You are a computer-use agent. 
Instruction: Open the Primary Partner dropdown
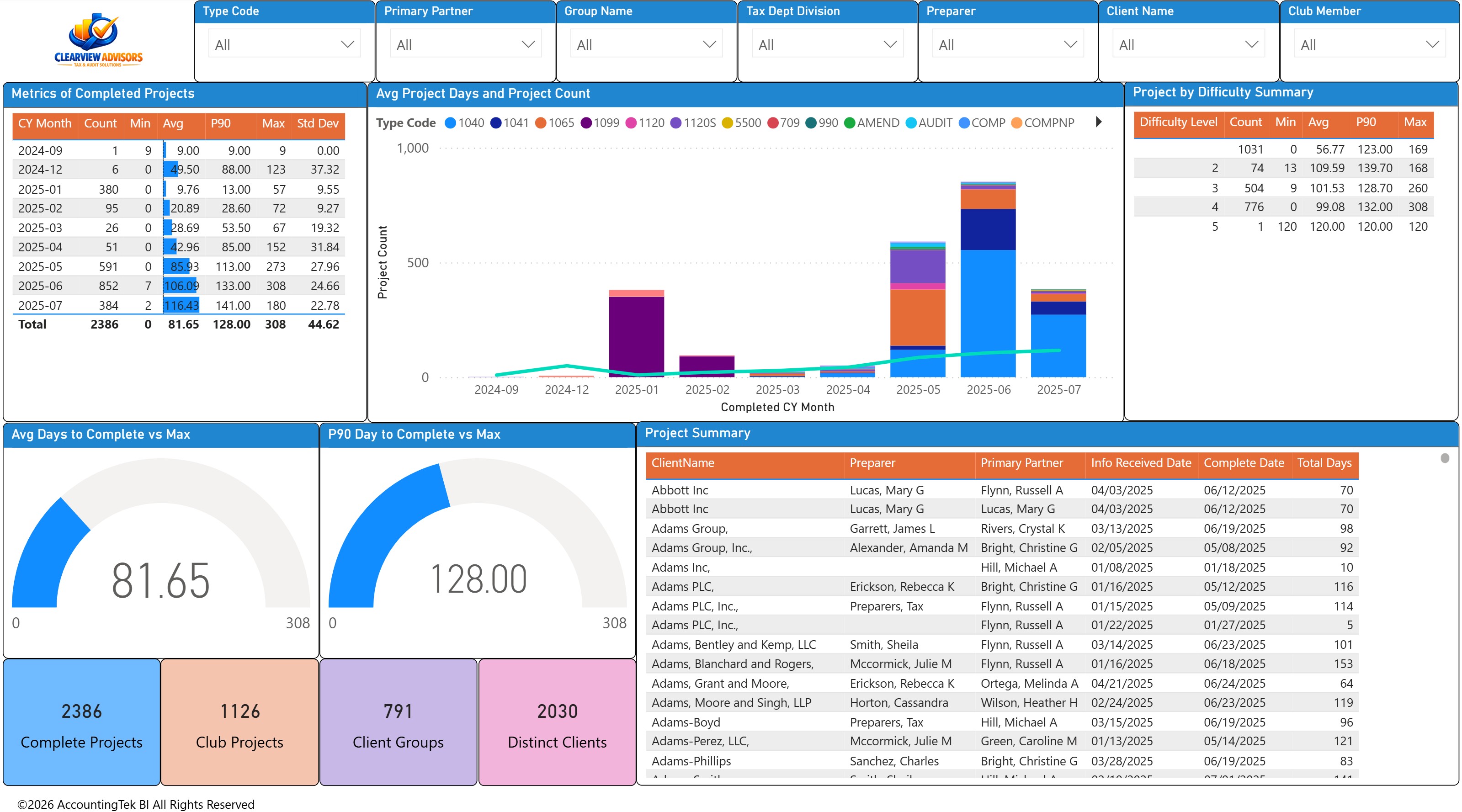[x=465, y=44]
